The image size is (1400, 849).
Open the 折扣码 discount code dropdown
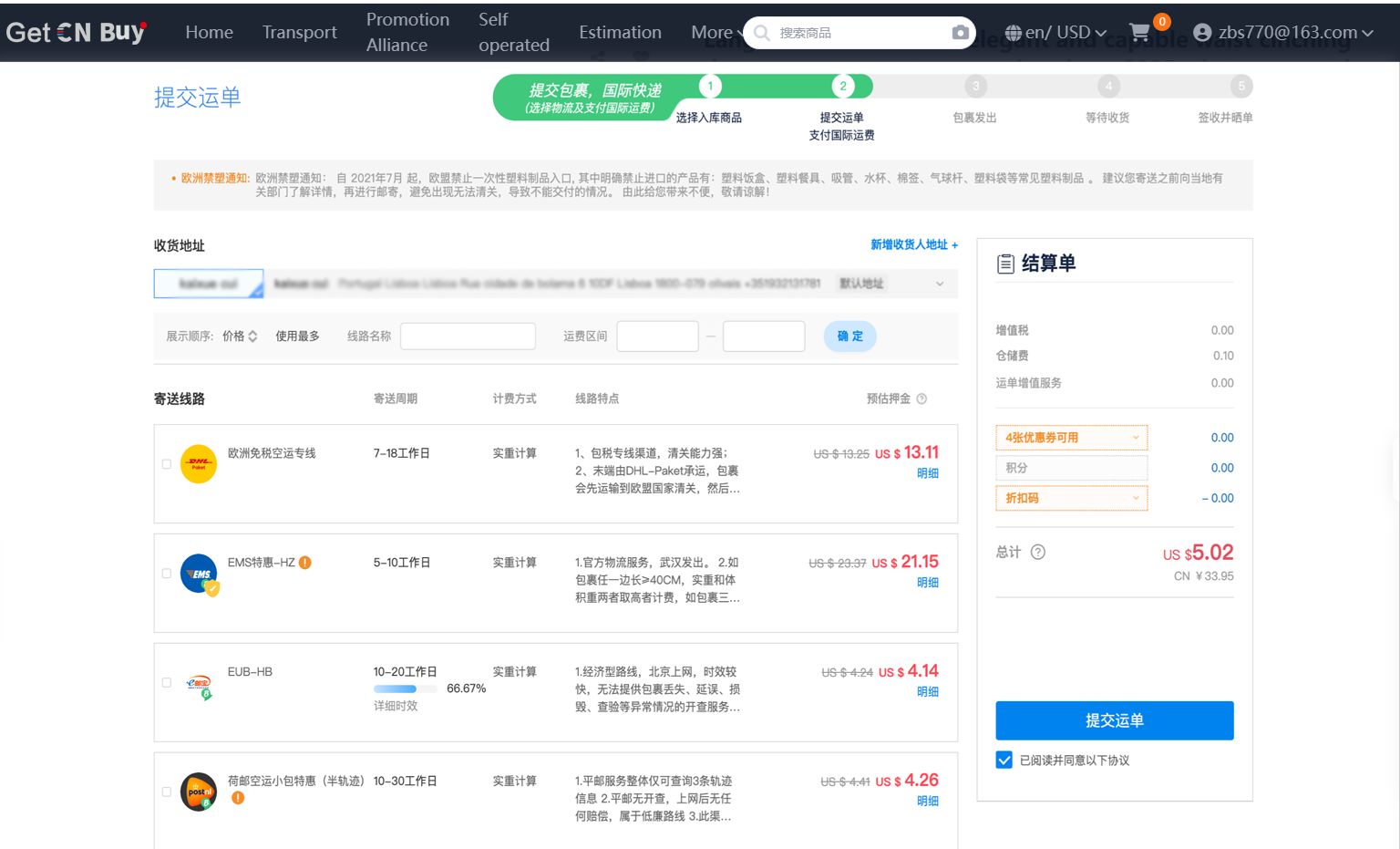tap(1071, 498)
